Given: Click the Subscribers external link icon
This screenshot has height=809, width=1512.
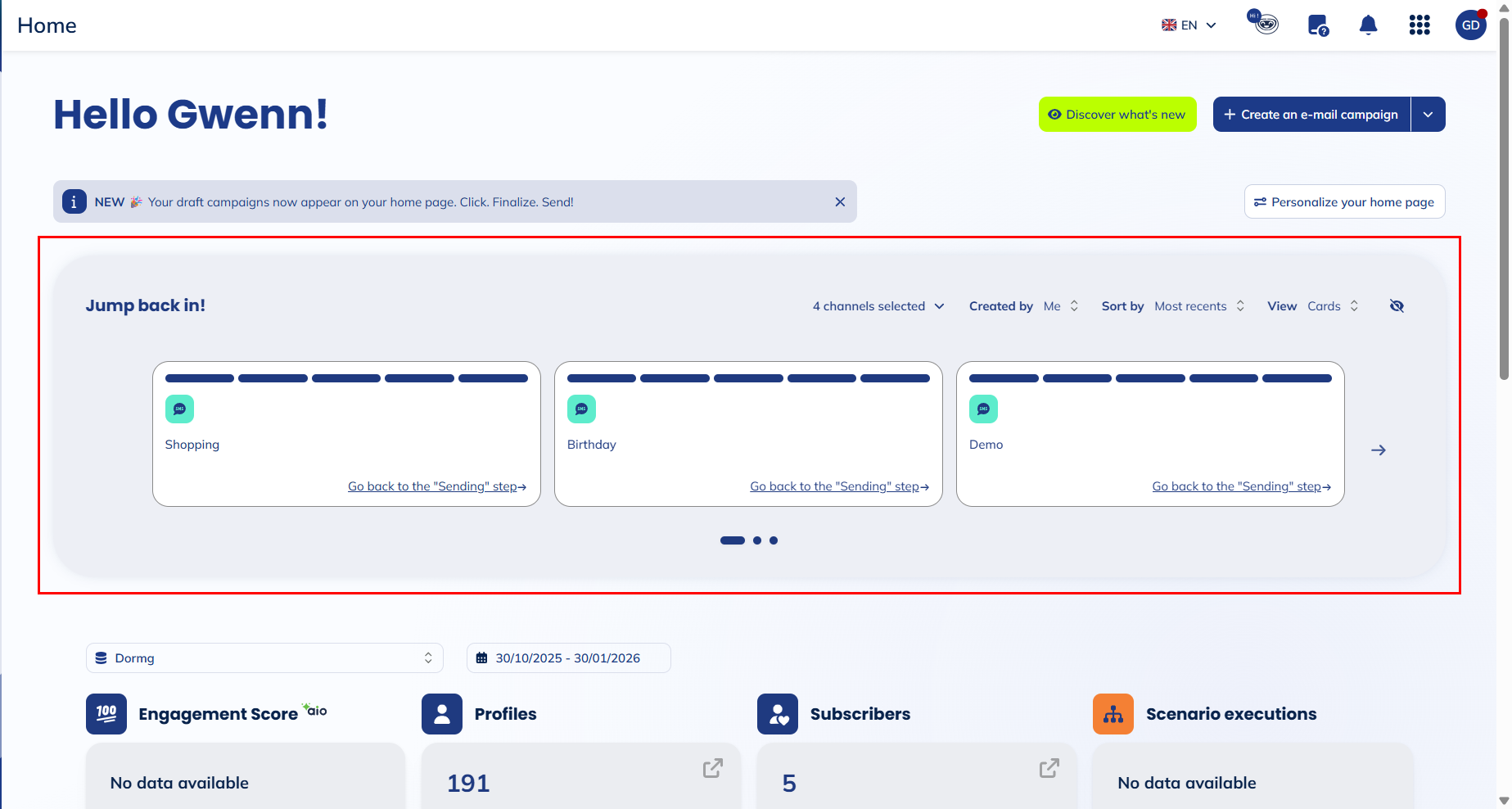Looking at the screenshot, I should [x=1049, y=768].
